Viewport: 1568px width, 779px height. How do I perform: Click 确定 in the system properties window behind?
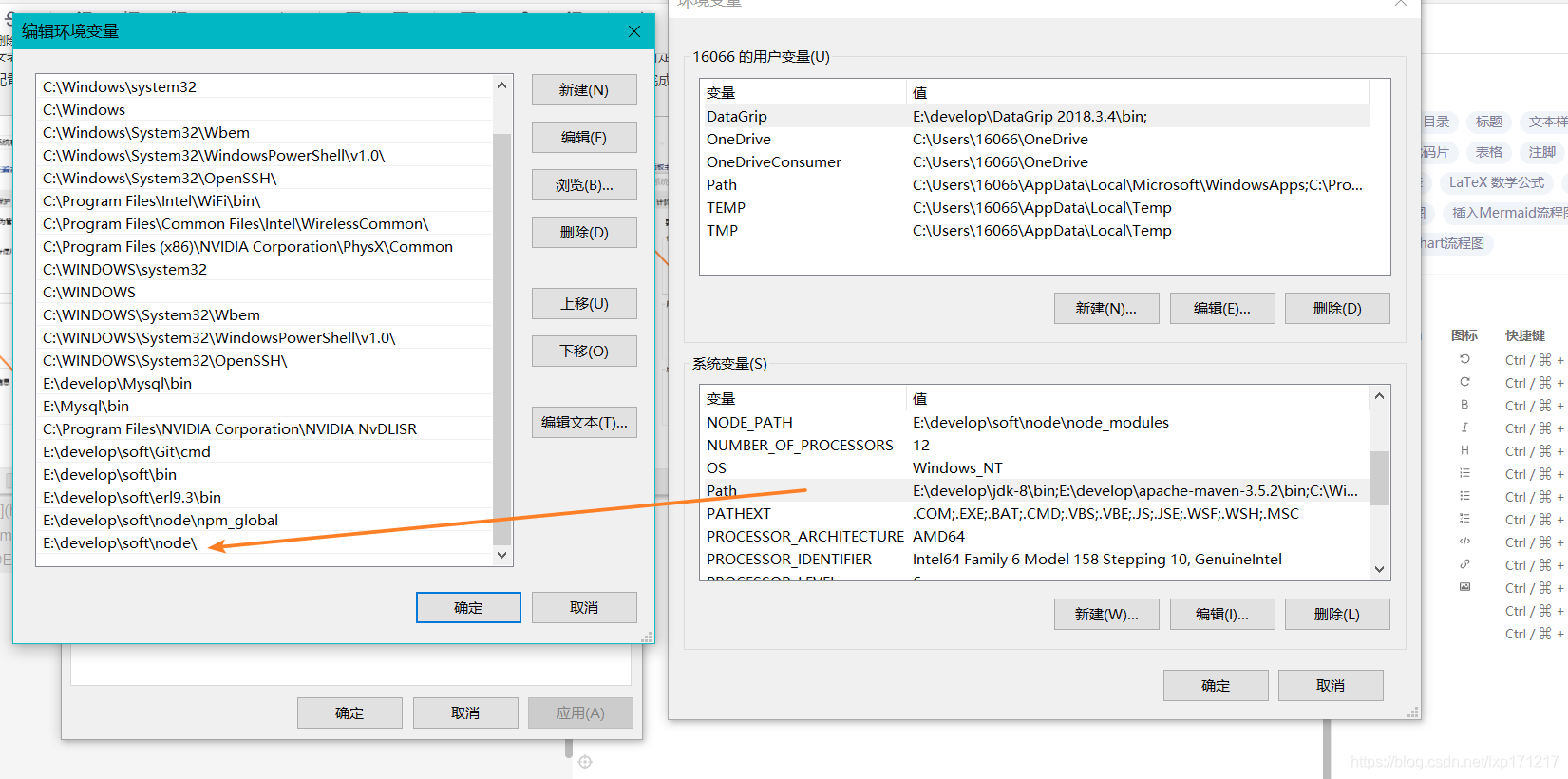coord(349,713)
